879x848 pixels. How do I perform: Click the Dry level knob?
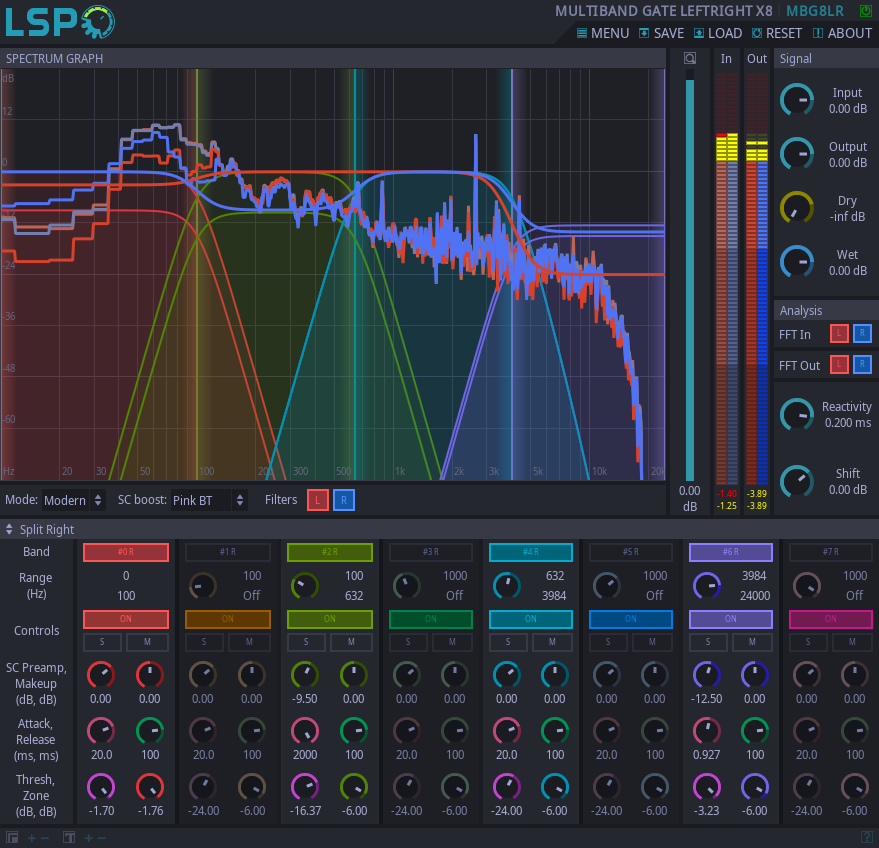(x=797, y=208)
